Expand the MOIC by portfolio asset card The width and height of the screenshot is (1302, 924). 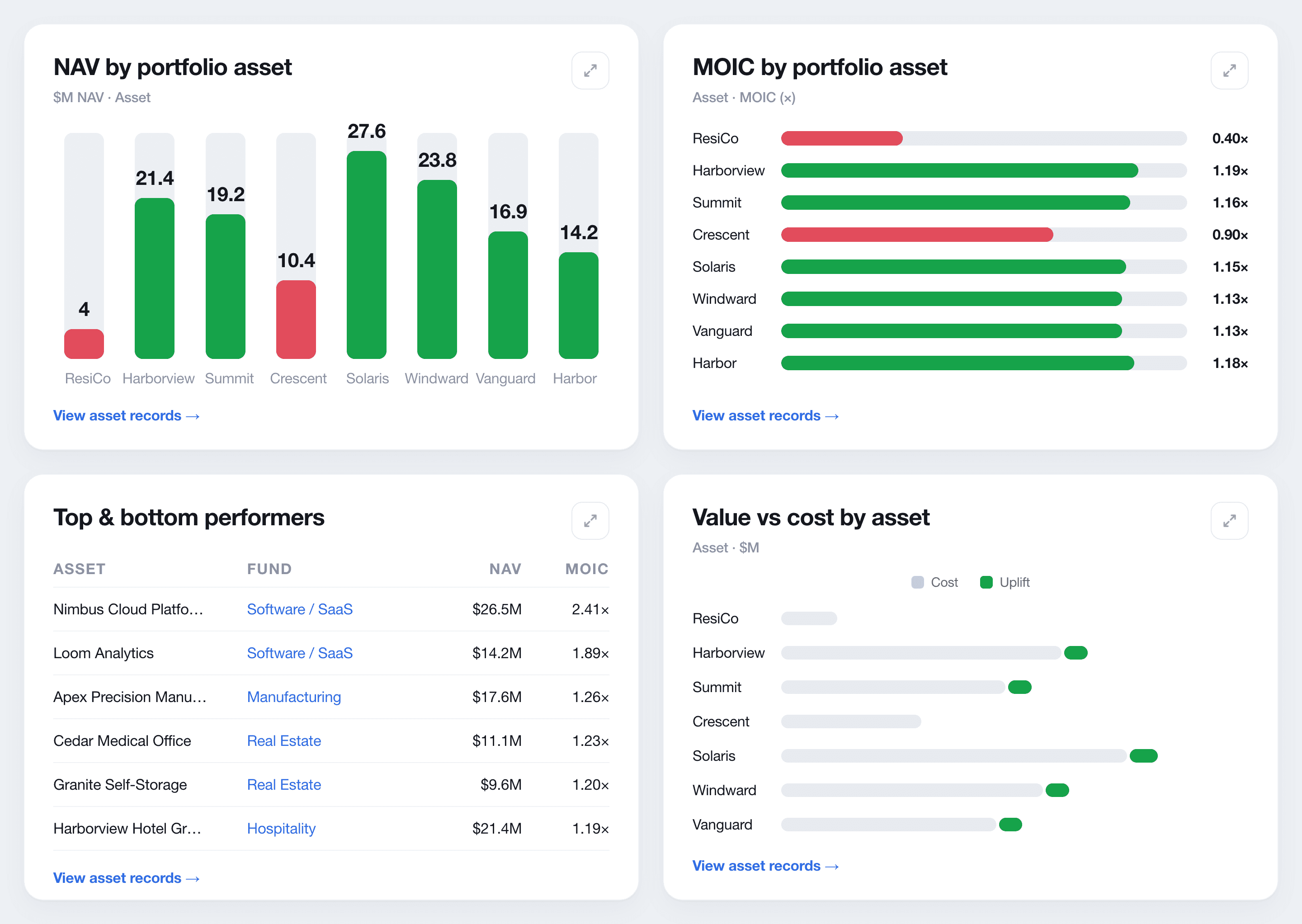[1229, 71]
